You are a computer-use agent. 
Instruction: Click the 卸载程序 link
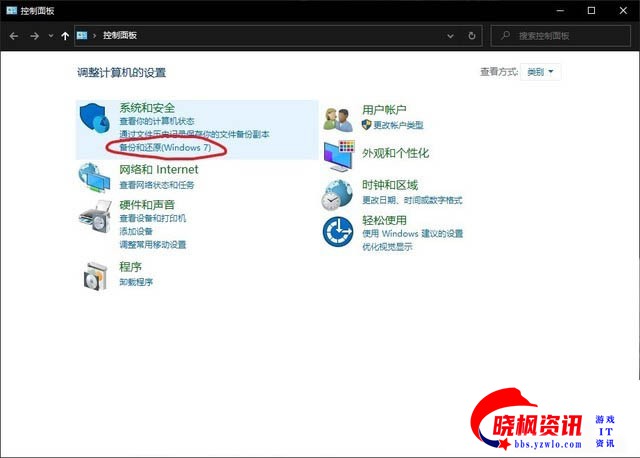tap(136, 282)
